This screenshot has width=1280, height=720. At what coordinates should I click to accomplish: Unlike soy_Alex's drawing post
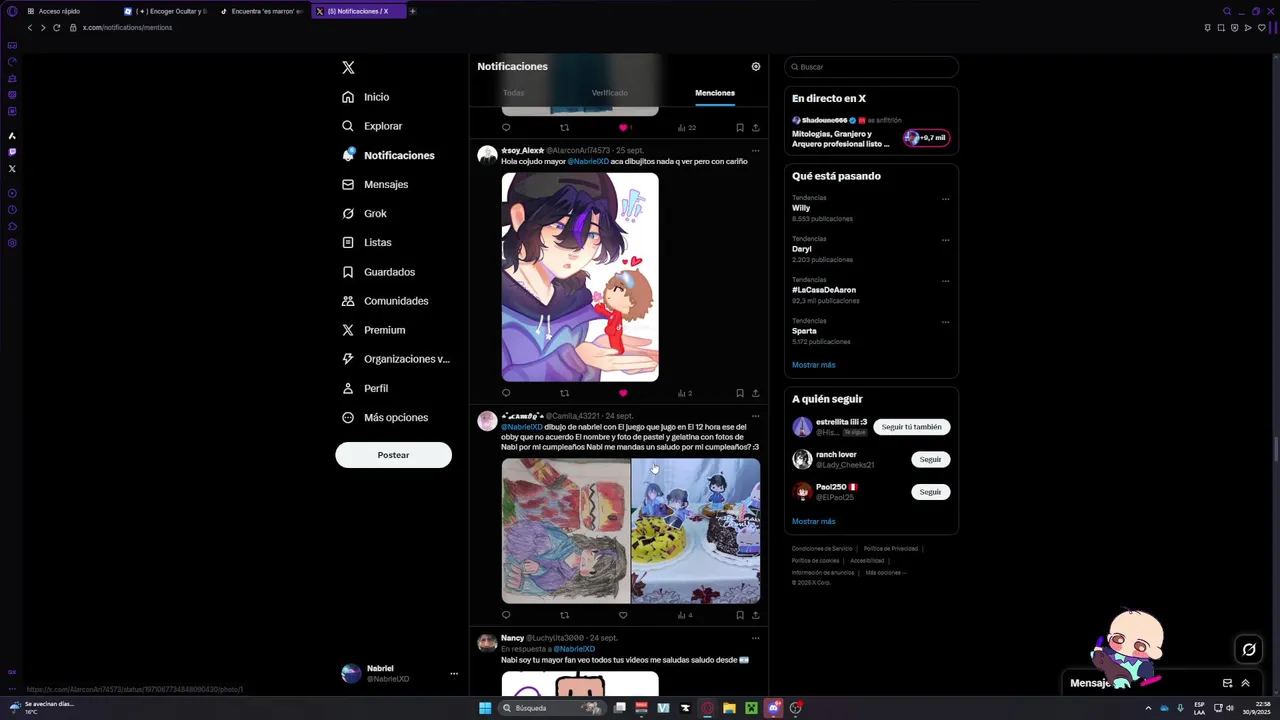pyautogui.click(x=623, y=393)
